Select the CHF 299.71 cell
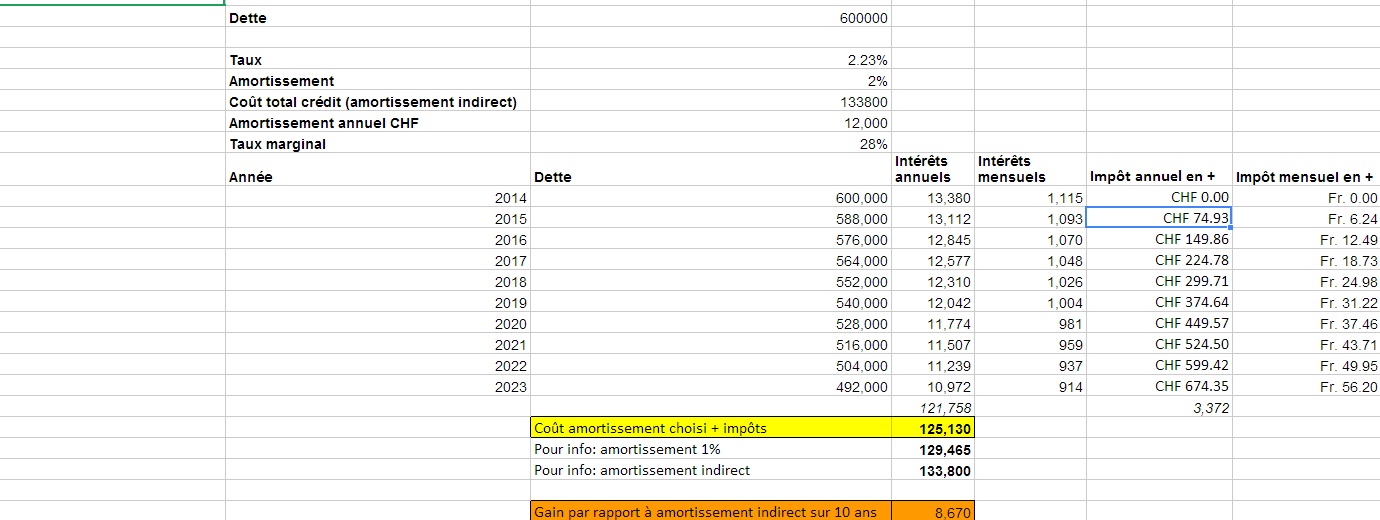Screen dimensions: 1380x520 [x=1159, y=282]
